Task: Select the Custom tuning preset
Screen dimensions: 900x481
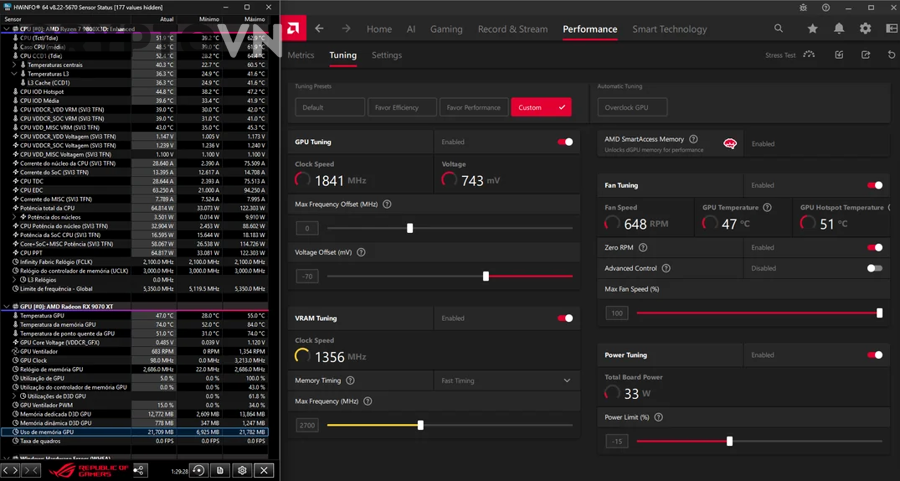Action: coord(541,107)
